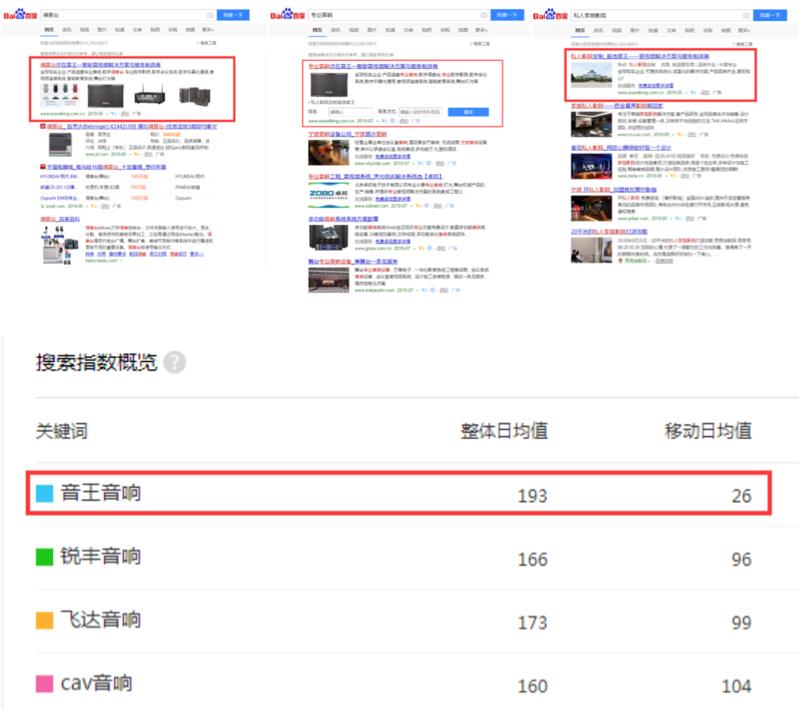Screen dimensions: 799x710
Task: Click the 整体日均值 column header
Action: (504, 431)
